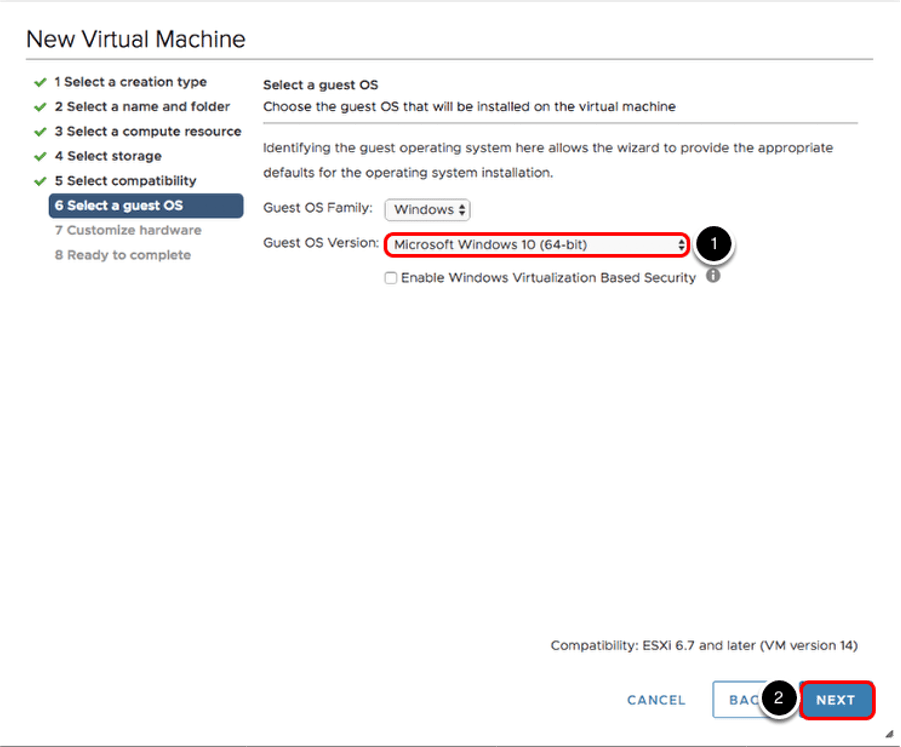The height and width of the screenshot is (747, 901).
Task: Click the window resize grip in the bottom corner
Action: click(889, 734)
